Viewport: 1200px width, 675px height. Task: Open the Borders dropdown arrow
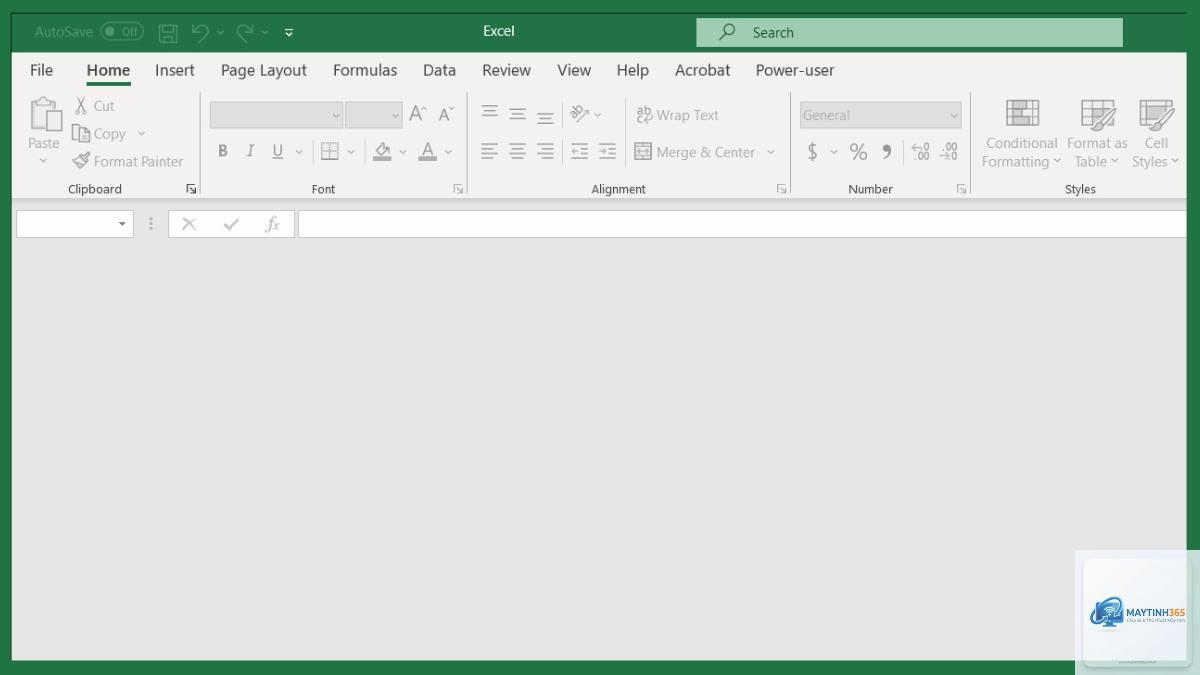coord(351,152)
